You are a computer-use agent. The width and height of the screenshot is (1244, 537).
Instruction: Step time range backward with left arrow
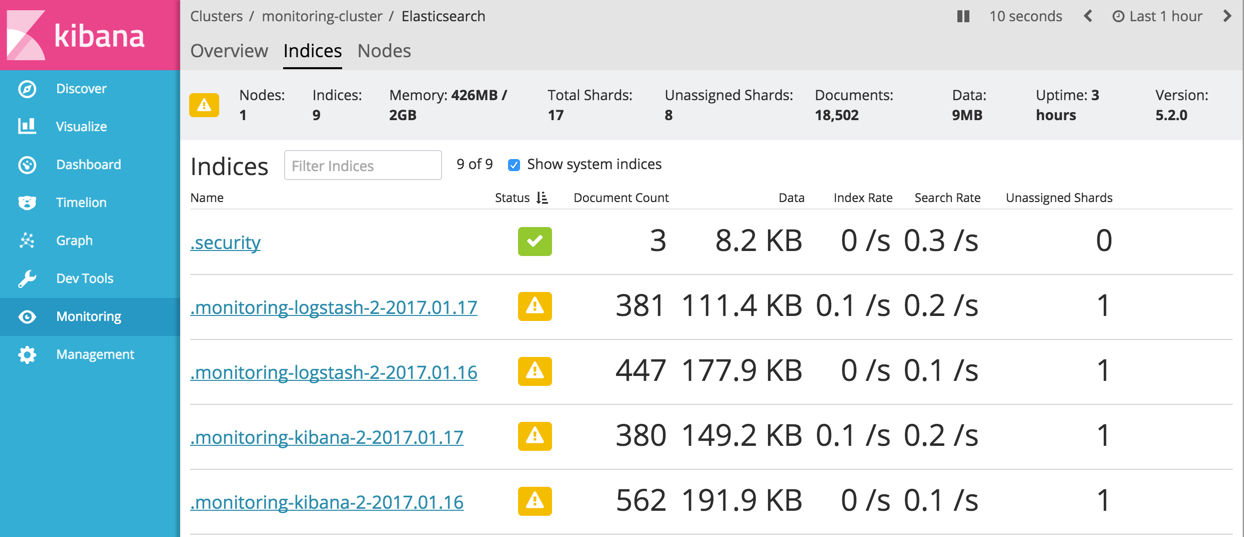click(x=1088, y=16)
